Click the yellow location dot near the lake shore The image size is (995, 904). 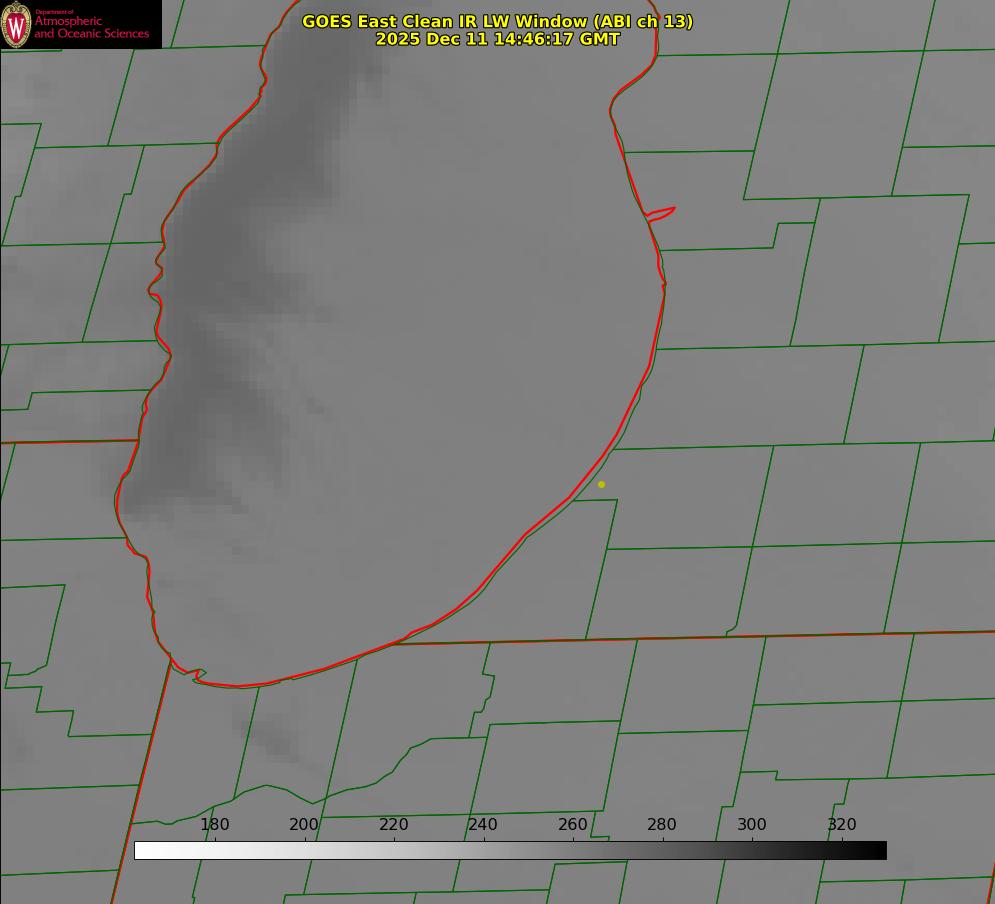pos(602,485)
